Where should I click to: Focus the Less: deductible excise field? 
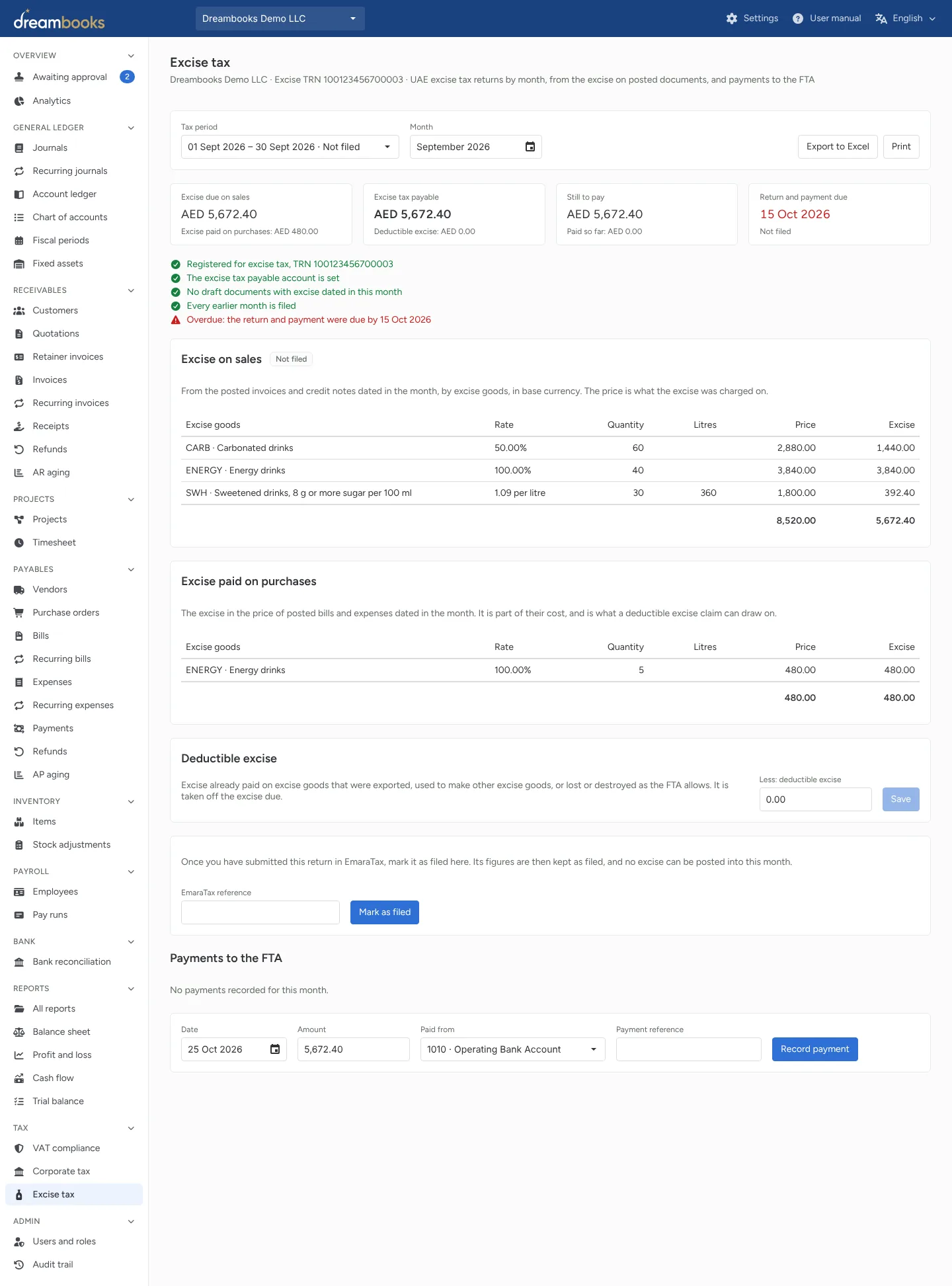(x=816, y=799)
